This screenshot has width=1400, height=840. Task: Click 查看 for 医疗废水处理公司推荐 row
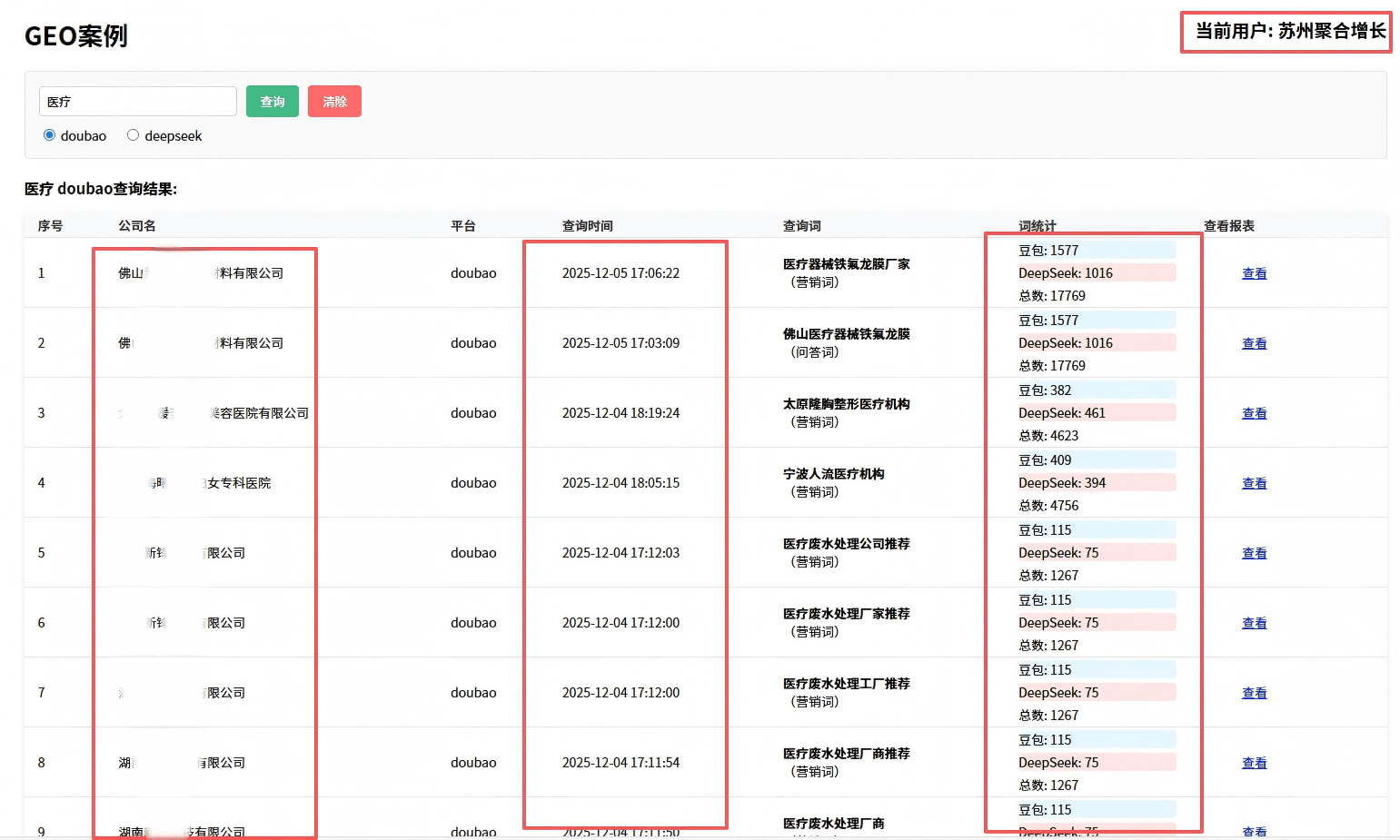(1254, 553)
